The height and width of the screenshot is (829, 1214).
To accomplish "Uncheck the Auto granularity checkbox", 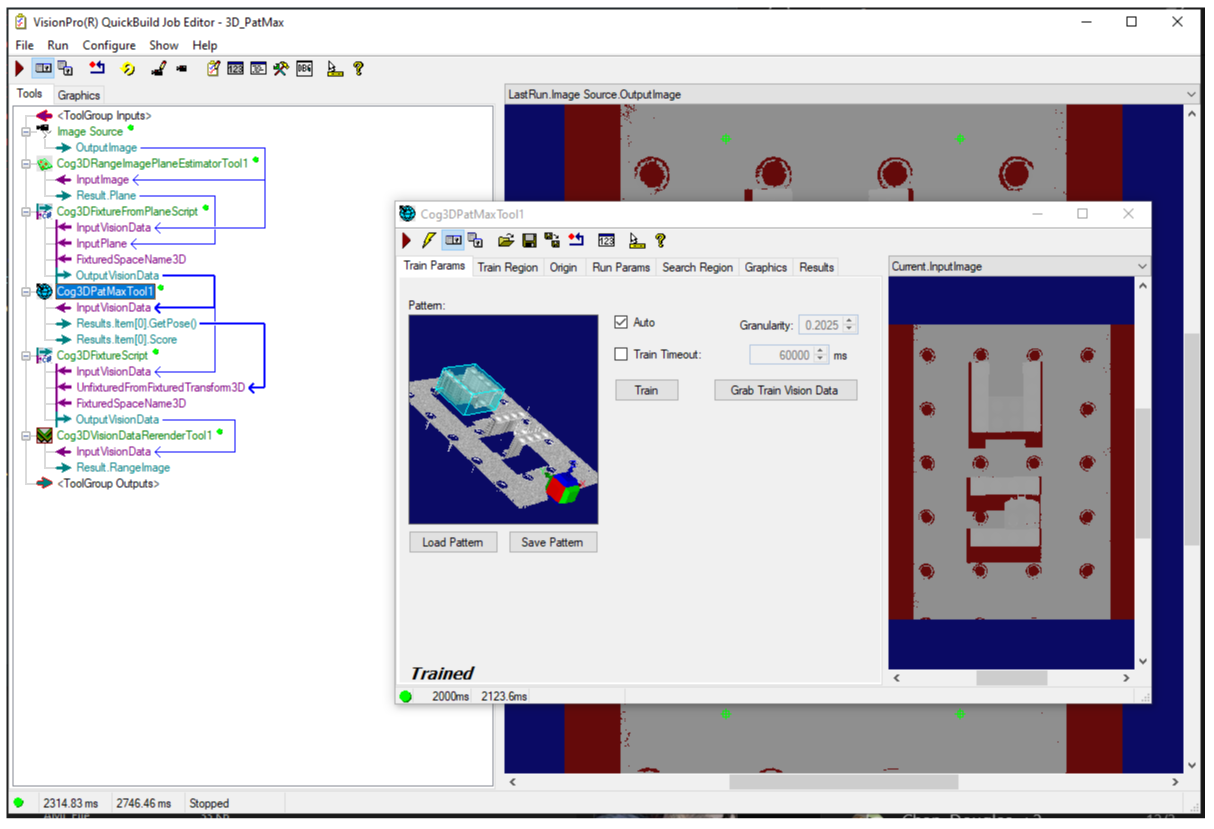I will (x=621, y=323).
